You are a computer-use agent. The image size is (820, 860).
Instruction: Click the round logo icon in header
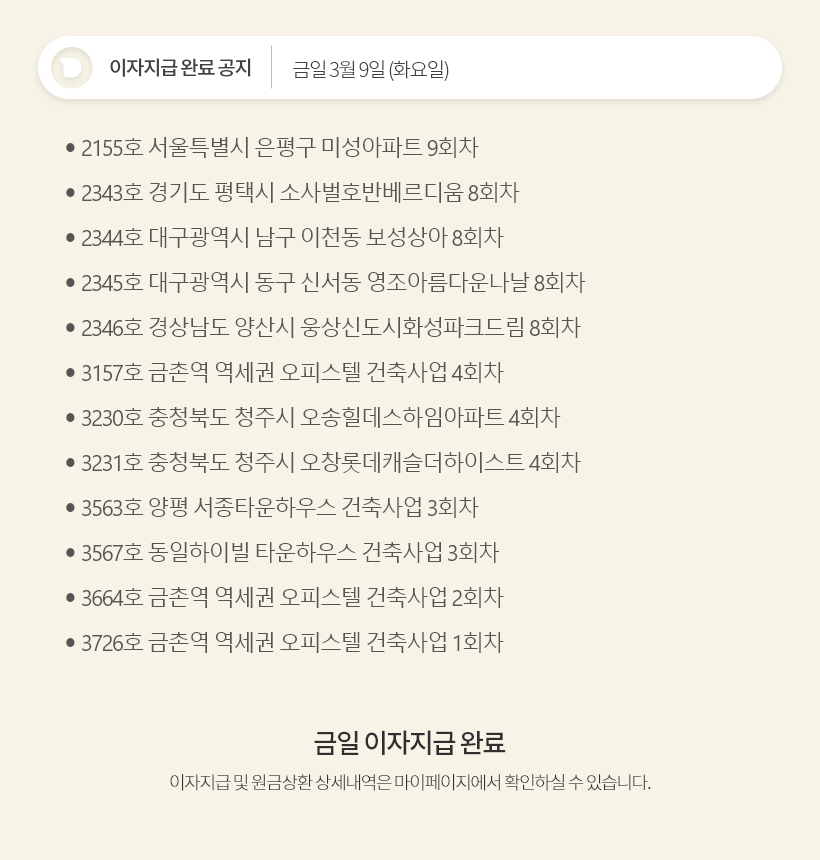pyautogui.click(x=72, y=68)
